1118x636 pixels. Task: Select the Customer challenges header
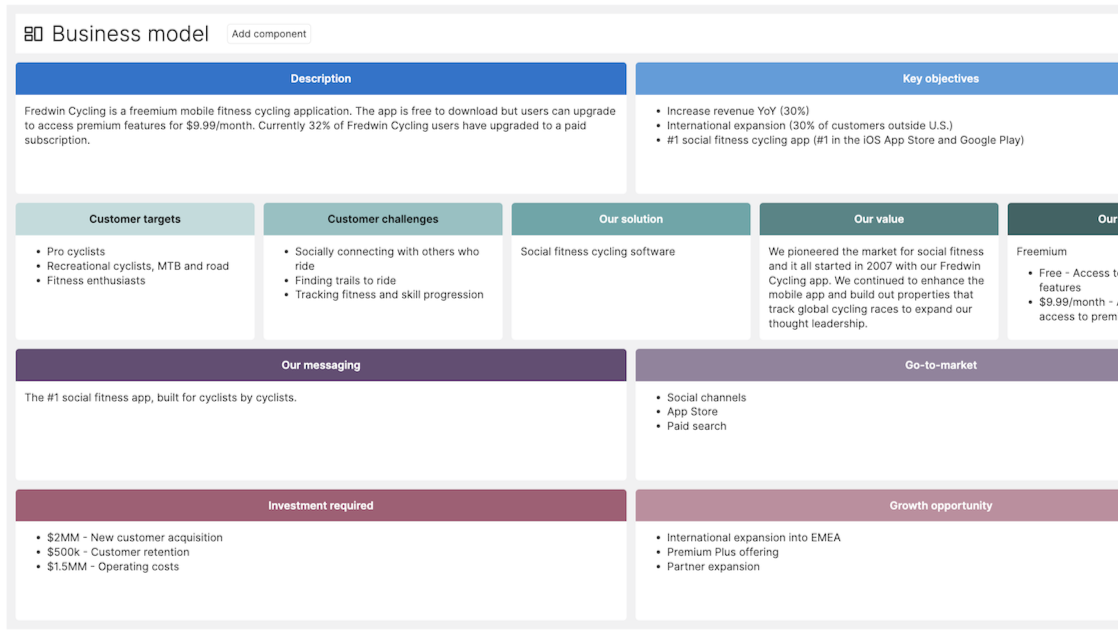383,219
